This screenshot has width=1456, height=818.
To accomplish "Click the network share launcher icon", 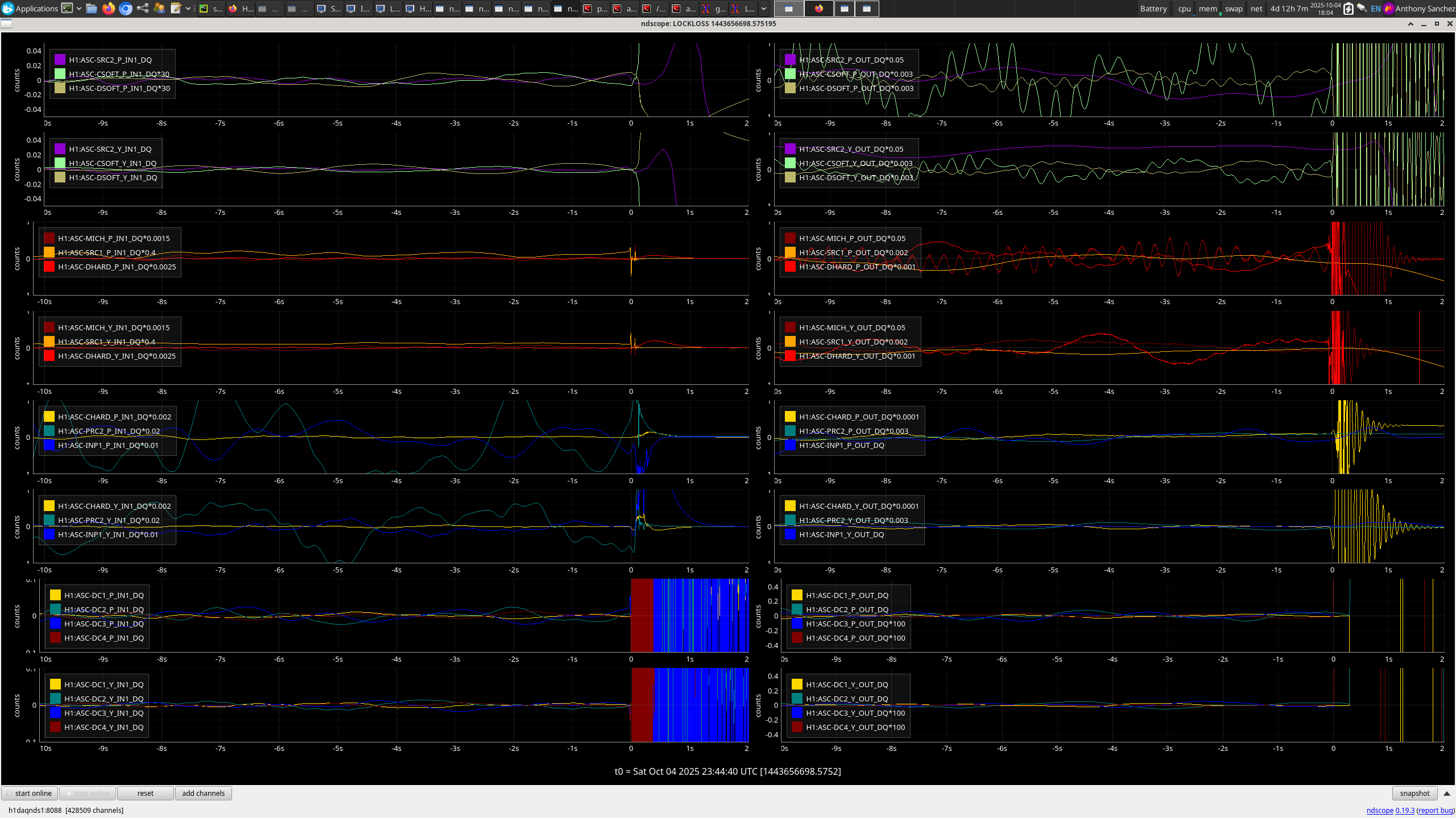I will click(x=143, y=9).
